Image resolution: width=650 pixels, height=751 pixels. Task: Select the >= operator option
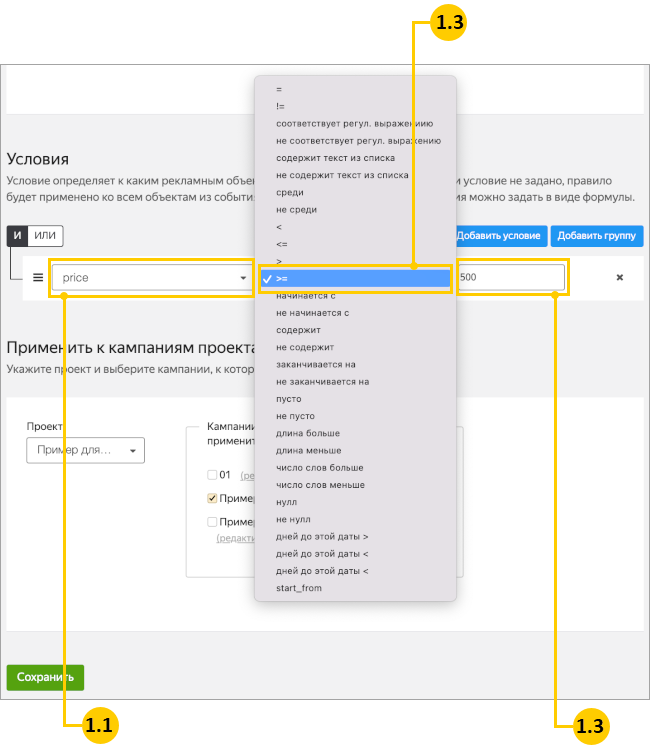pyautogui.click(x=355, y=279)
